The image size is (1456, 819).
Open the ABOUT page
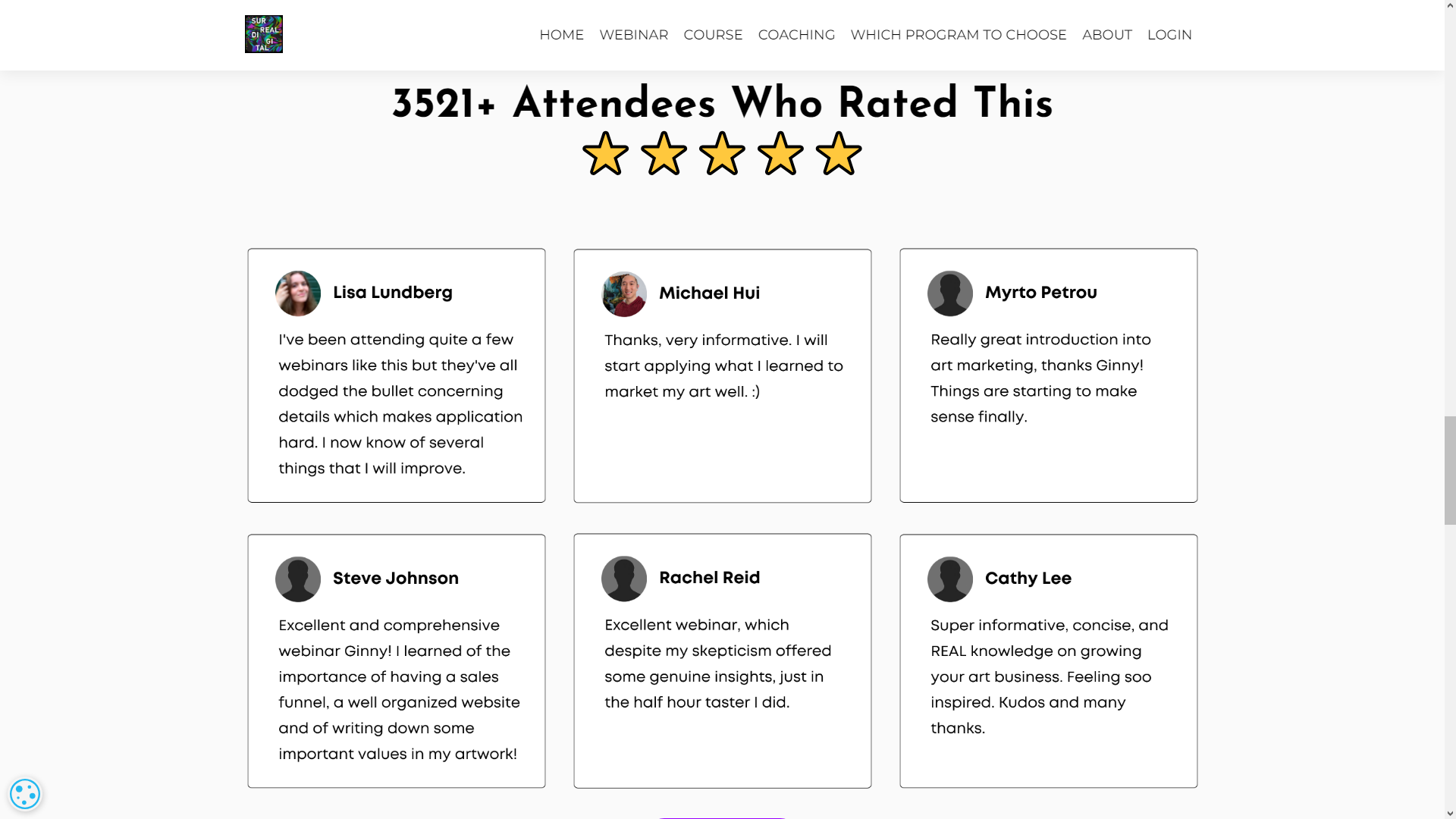tap(1106, 34)
